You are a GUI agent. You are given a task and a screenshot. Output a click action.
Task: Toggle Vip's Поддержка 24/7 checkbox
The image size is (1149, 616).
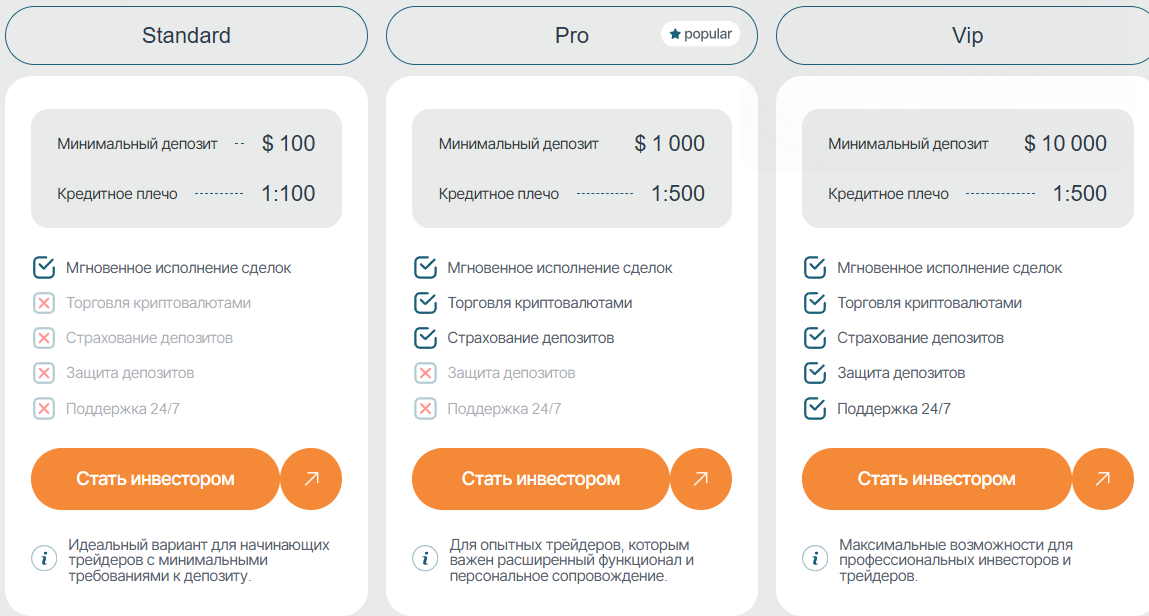pyautogui.click(x=815, y=408)
